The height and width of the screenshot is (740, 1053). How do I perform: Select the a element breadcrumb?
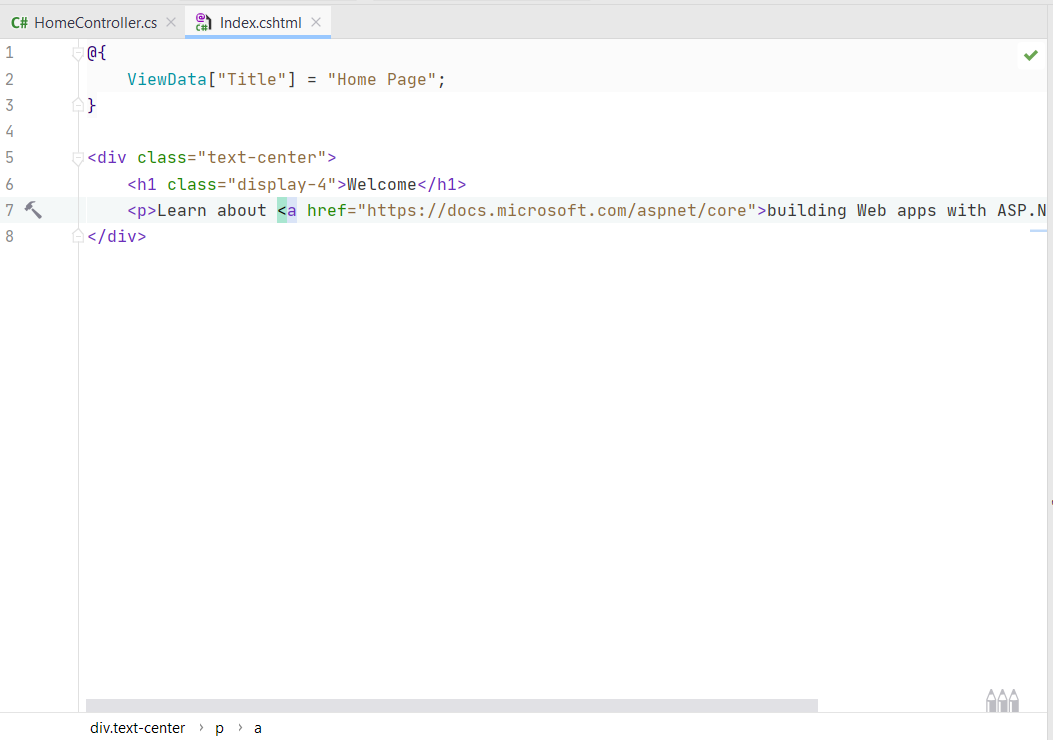[258, 728]
